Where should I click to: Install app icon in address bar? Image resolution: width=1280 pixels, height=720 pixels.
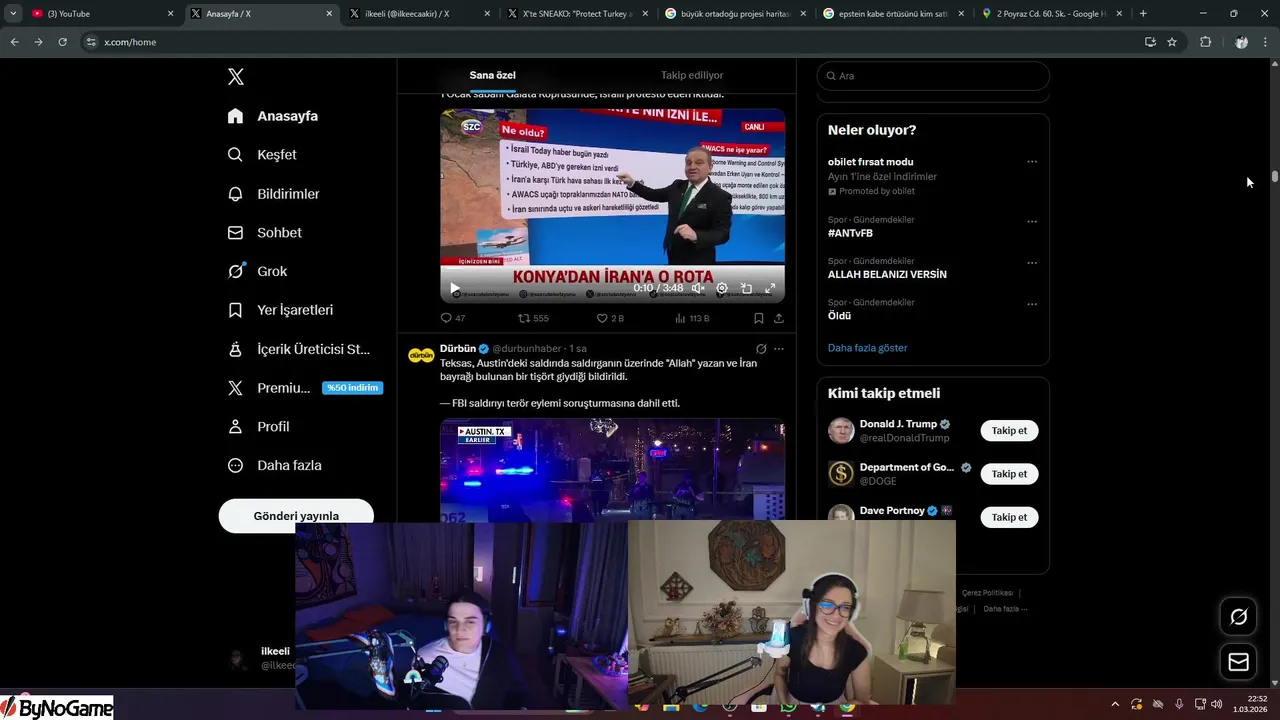point(1150,42)
